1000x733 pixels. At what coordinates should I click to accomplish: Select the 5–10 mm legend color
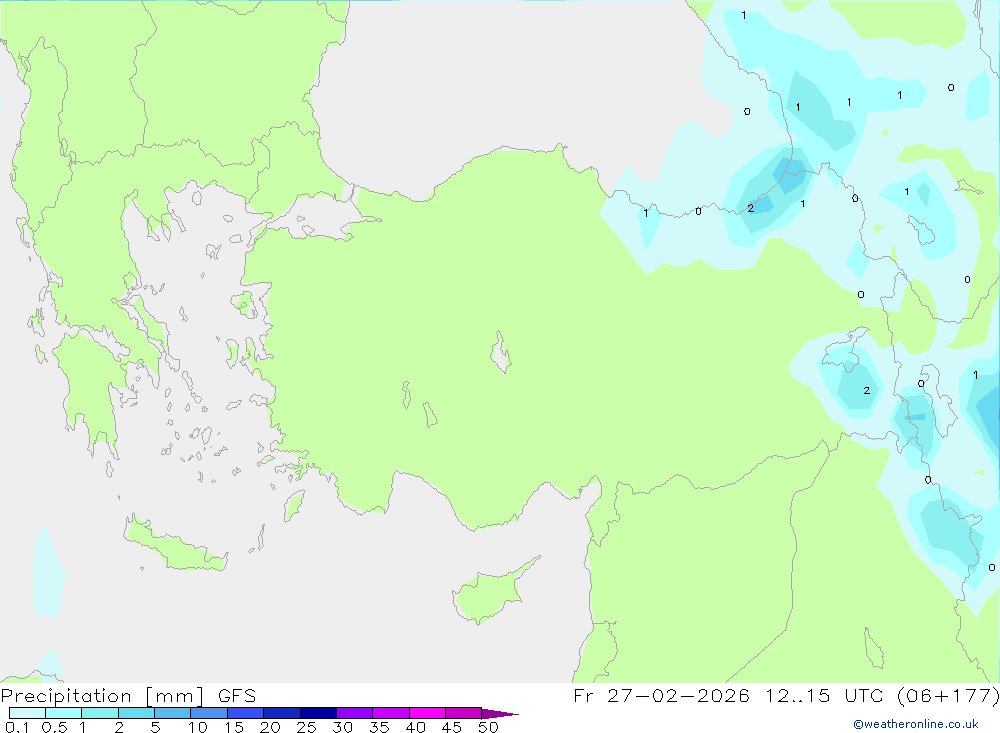click(173, 713)
